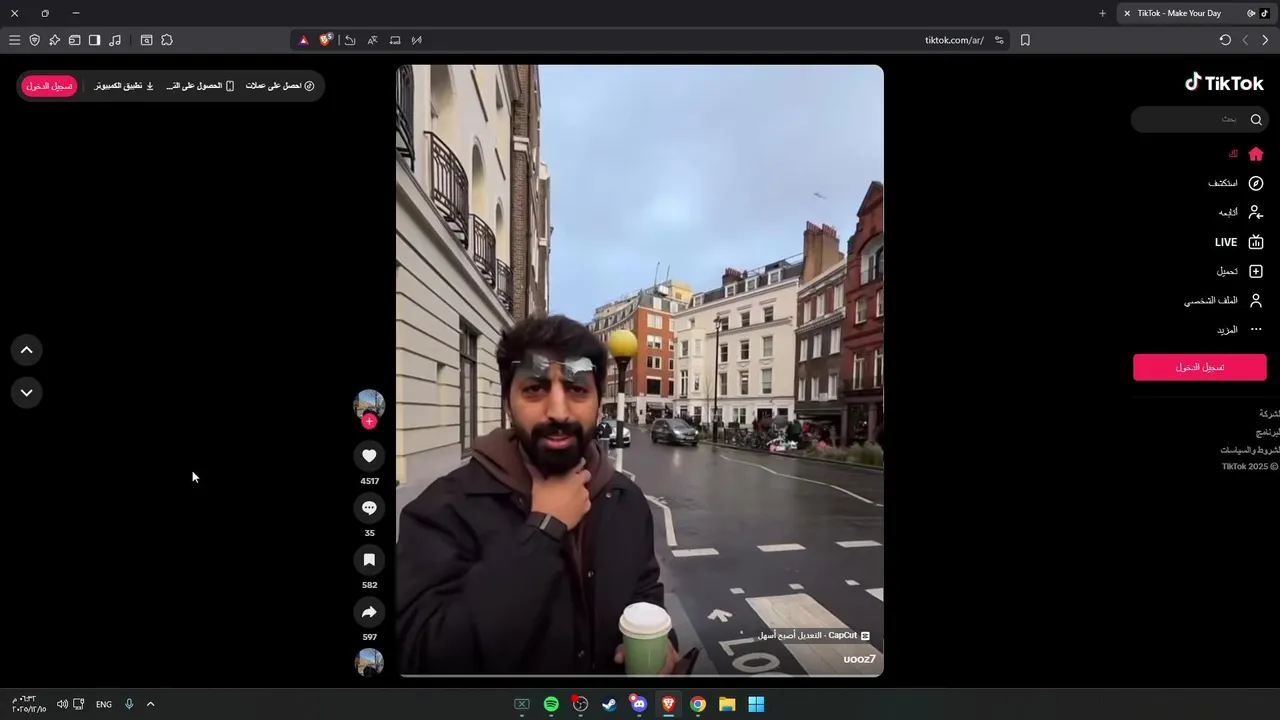Click the share page arrow icon in address bar
This screenshot has height=720, width=1280.
pyautogui.click(x=350, y=40)
